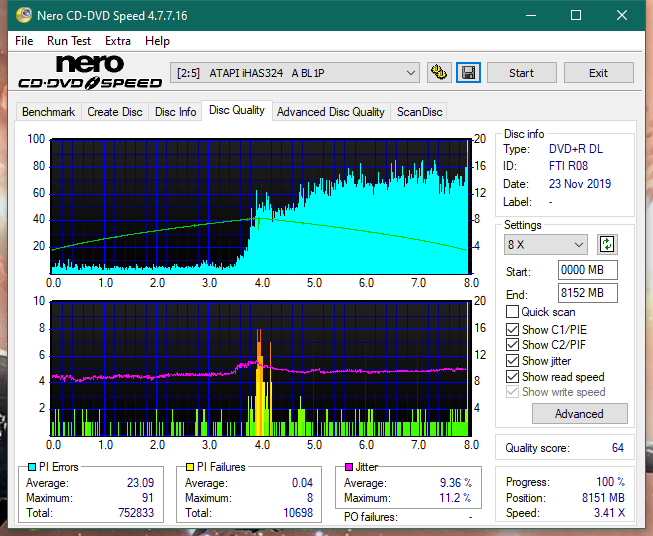
Task: Click the drive options icon in toolbar
Action: 439,73
